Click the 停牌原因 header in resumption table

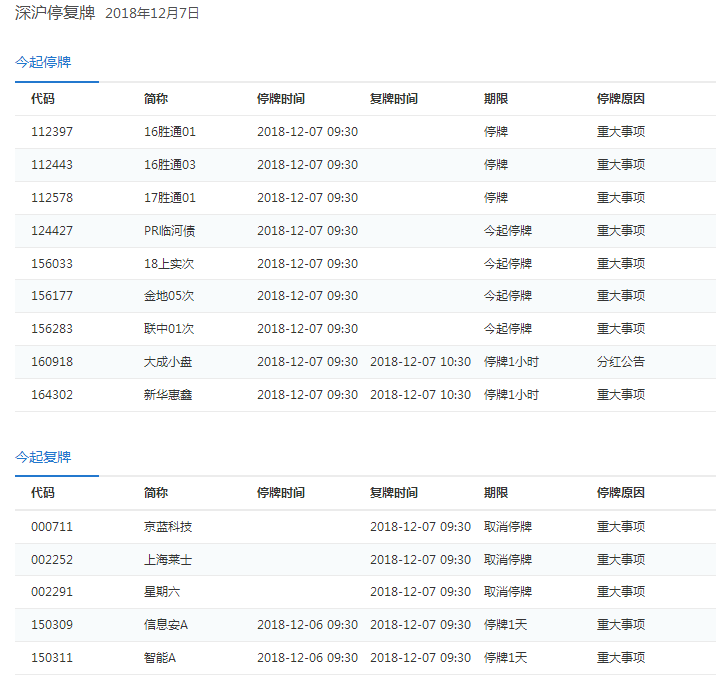[621, 493]
